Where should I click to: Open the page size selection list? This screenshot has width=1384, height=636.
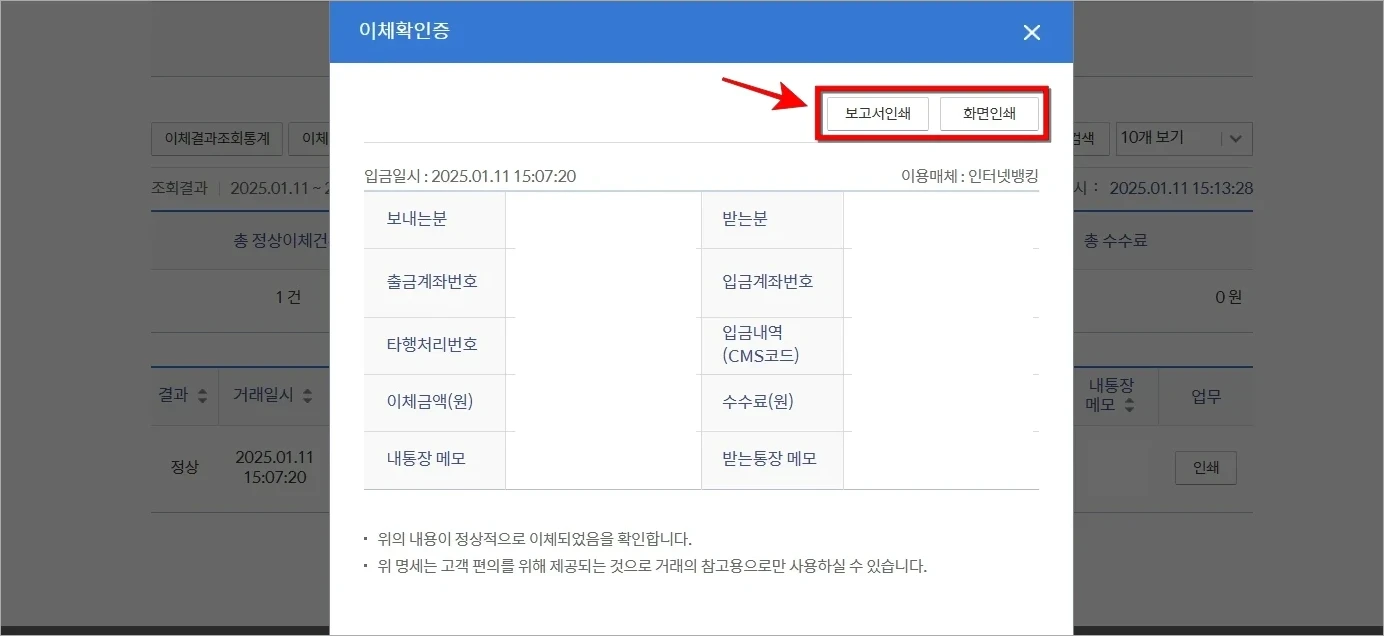pyautogui.click(x=1184, y=138)
